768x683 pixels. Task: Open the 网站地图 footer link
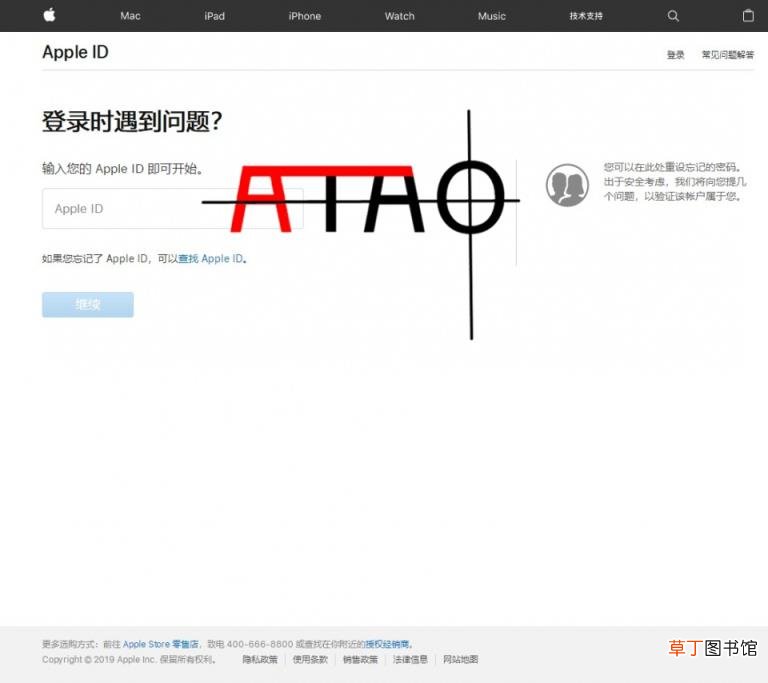click(460, 659)
